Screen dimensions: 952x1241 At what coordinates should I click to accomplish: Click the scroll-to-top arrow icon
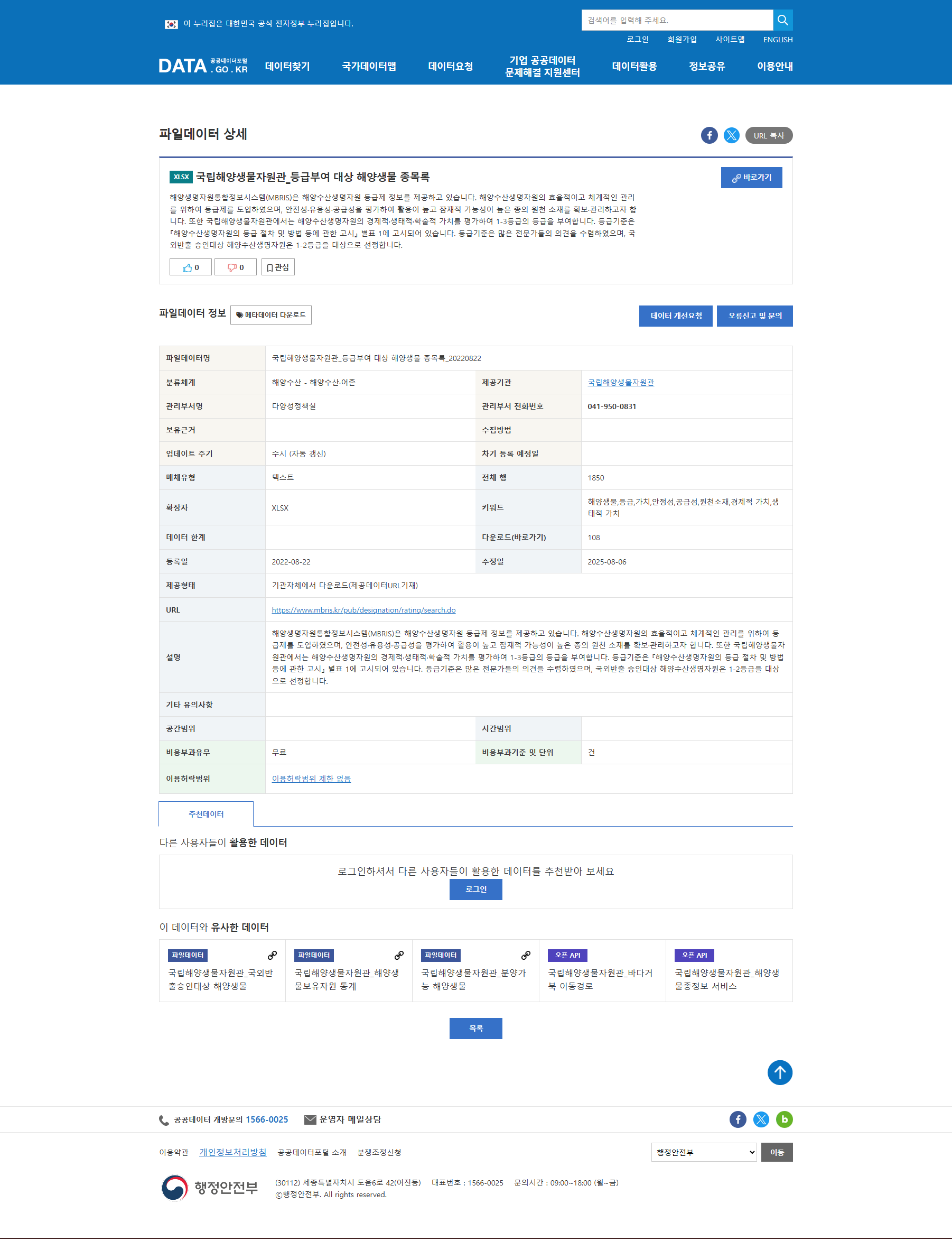[x=779, y=1072]
